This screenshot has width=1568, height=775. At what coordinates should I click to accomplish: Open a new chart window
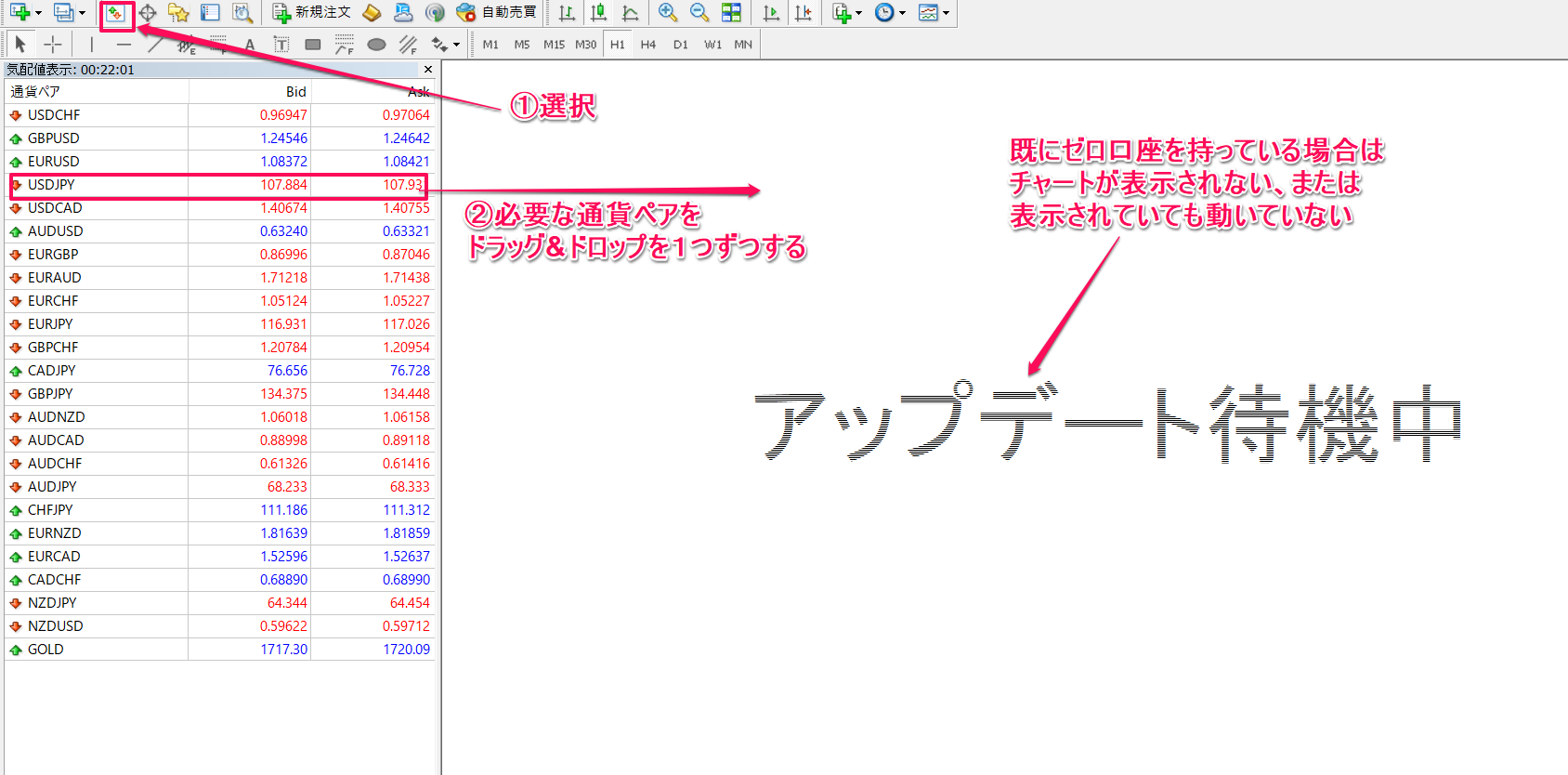20,12
